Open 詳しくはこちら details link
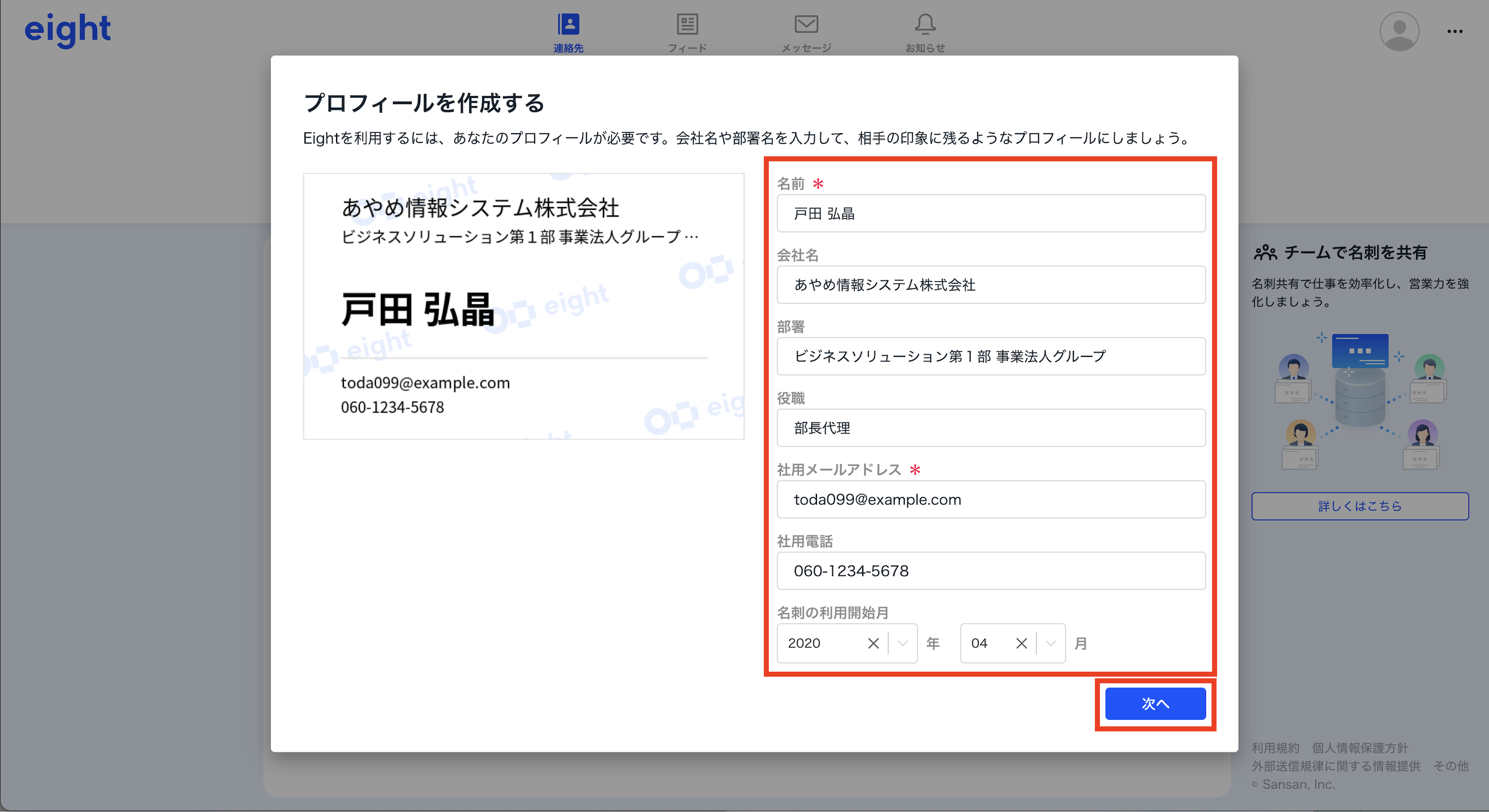Image resolution: width=1489 pixels, height=812 pixels. point(1360,507)
